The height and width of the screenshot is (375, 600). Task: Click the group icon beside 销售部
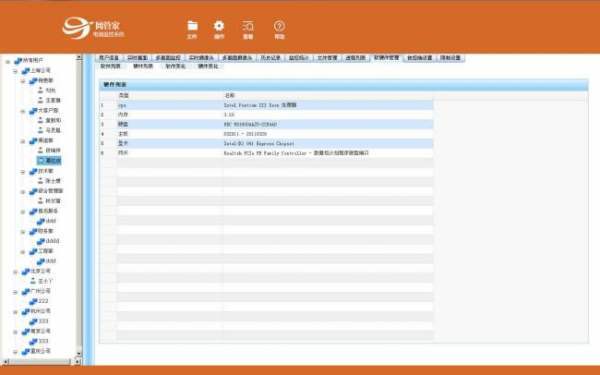coord(33,81)
